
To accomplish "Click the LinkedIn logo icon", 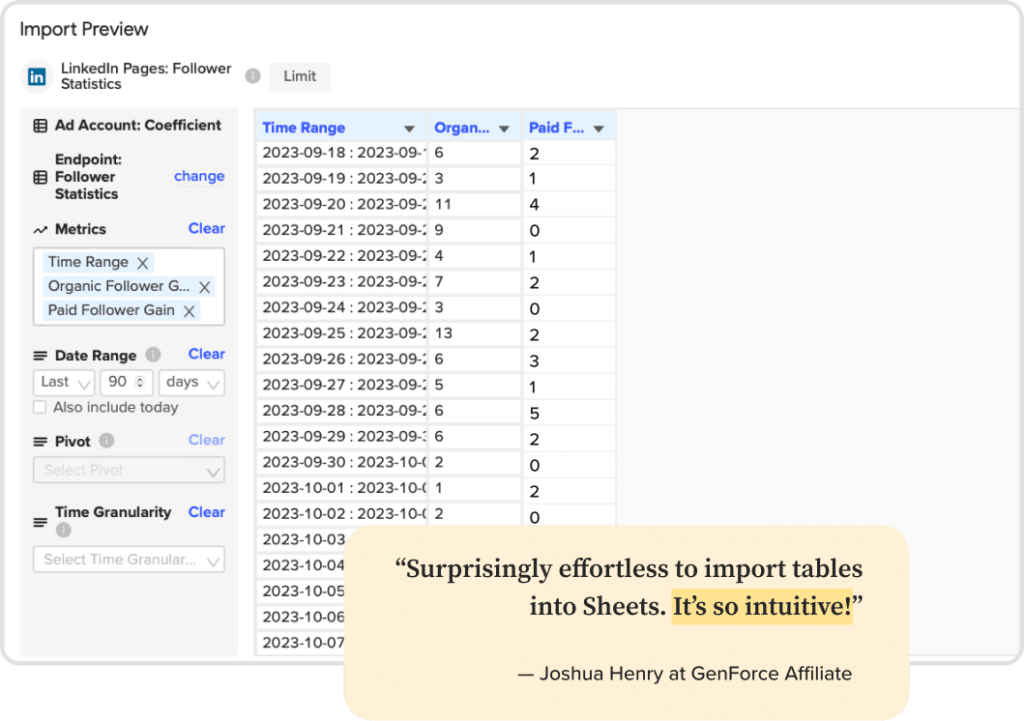I will point(37,77).
